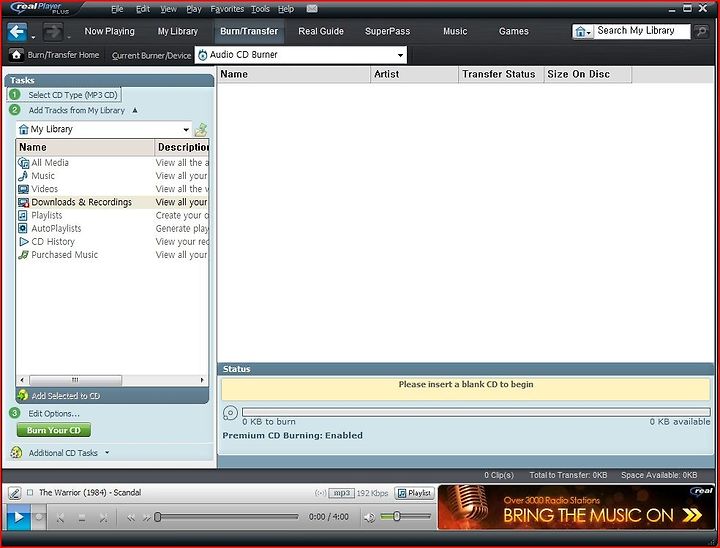Switch to the Real Guide tab

click(x=321, y=31)
